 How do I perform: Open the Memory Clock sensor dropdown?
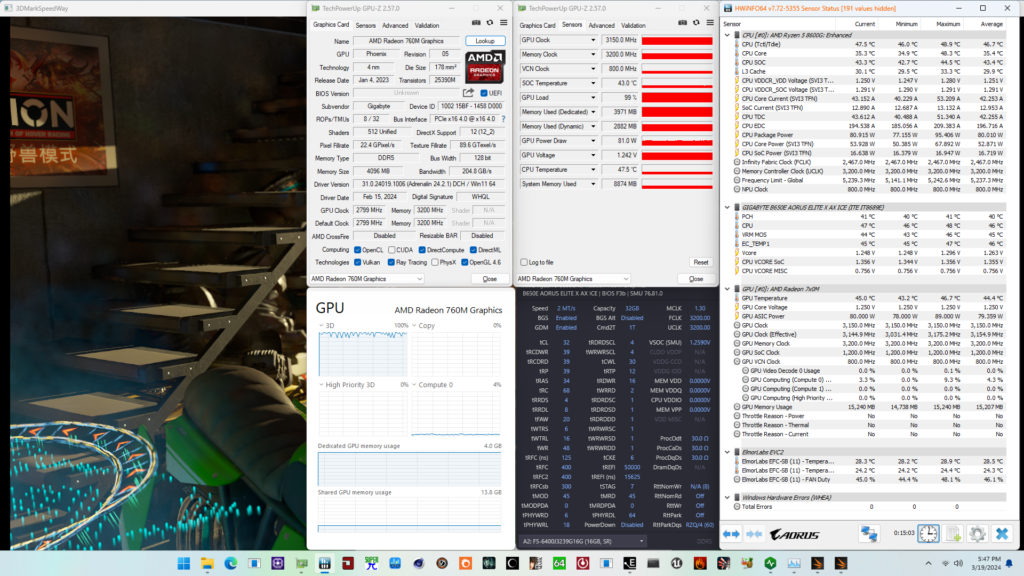click(x=593, y=54)
